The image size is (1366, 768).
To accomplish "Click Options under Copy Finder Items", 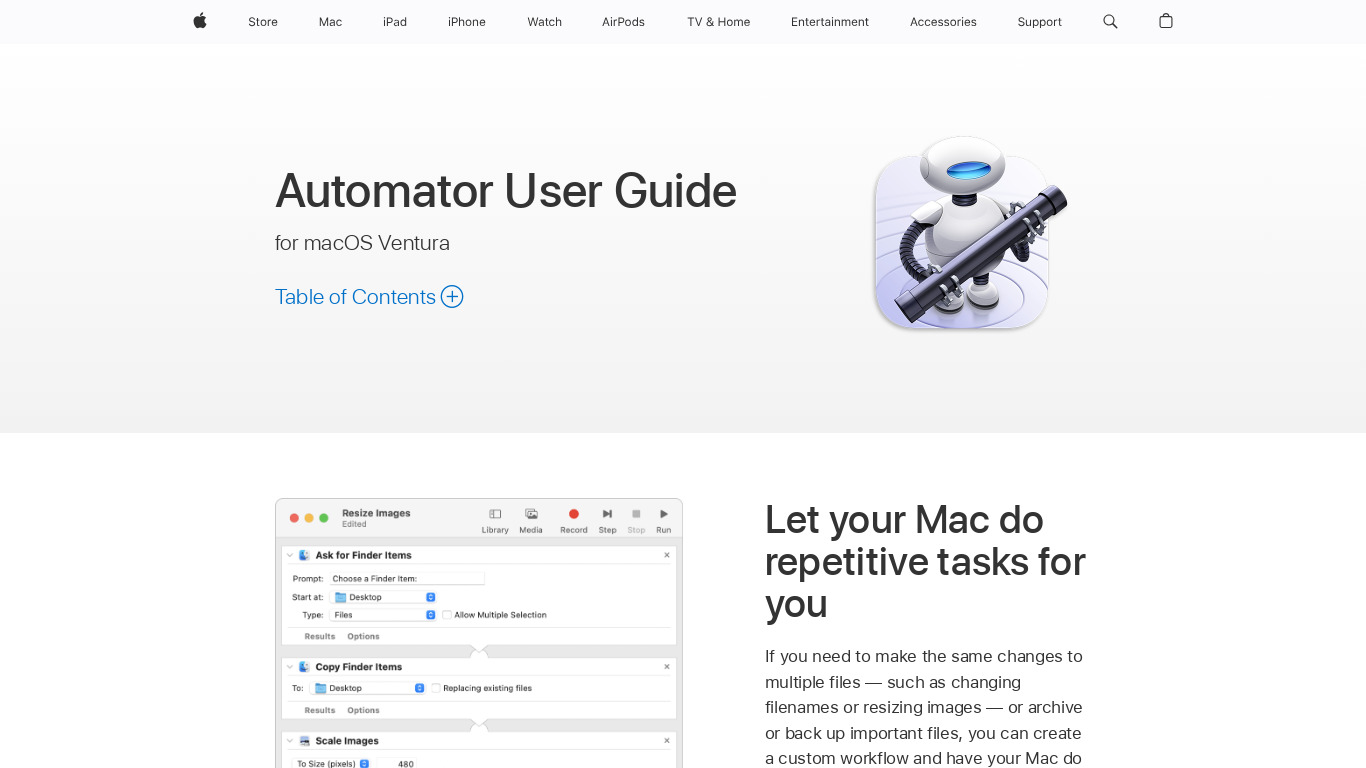I will [364, 710].
